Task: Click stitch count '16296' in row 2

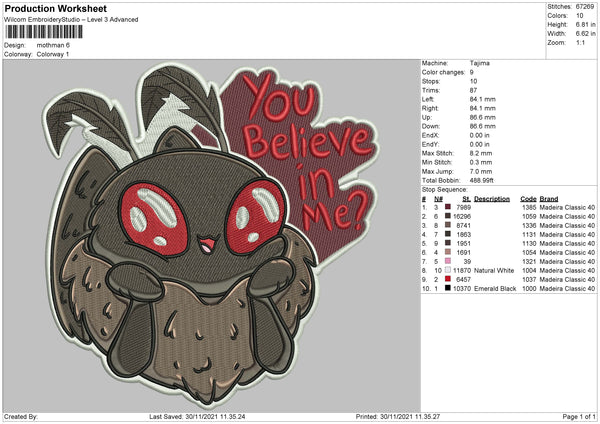Action: coord(462,217)
